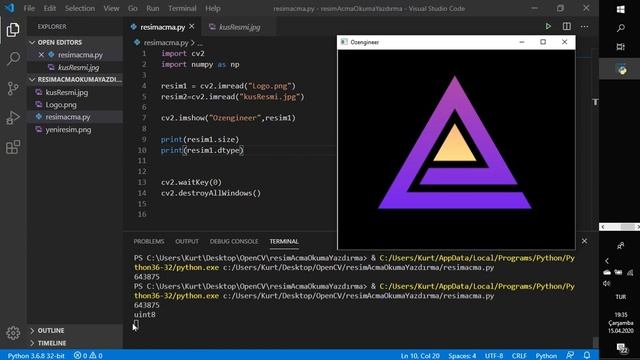Click the Ozengineer image display area
This screenshot has width=640, height=360.
coord(456,149)
